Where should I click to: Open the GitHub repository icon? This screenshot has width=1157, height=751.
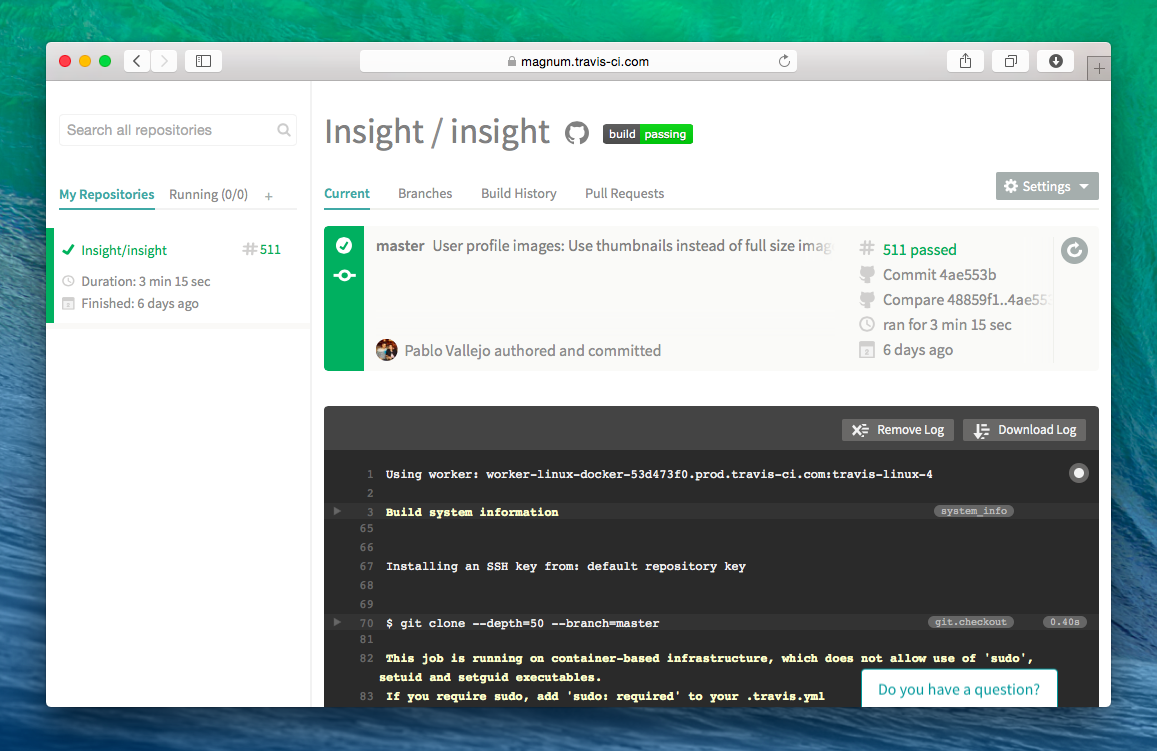click(x=577, y=134)
